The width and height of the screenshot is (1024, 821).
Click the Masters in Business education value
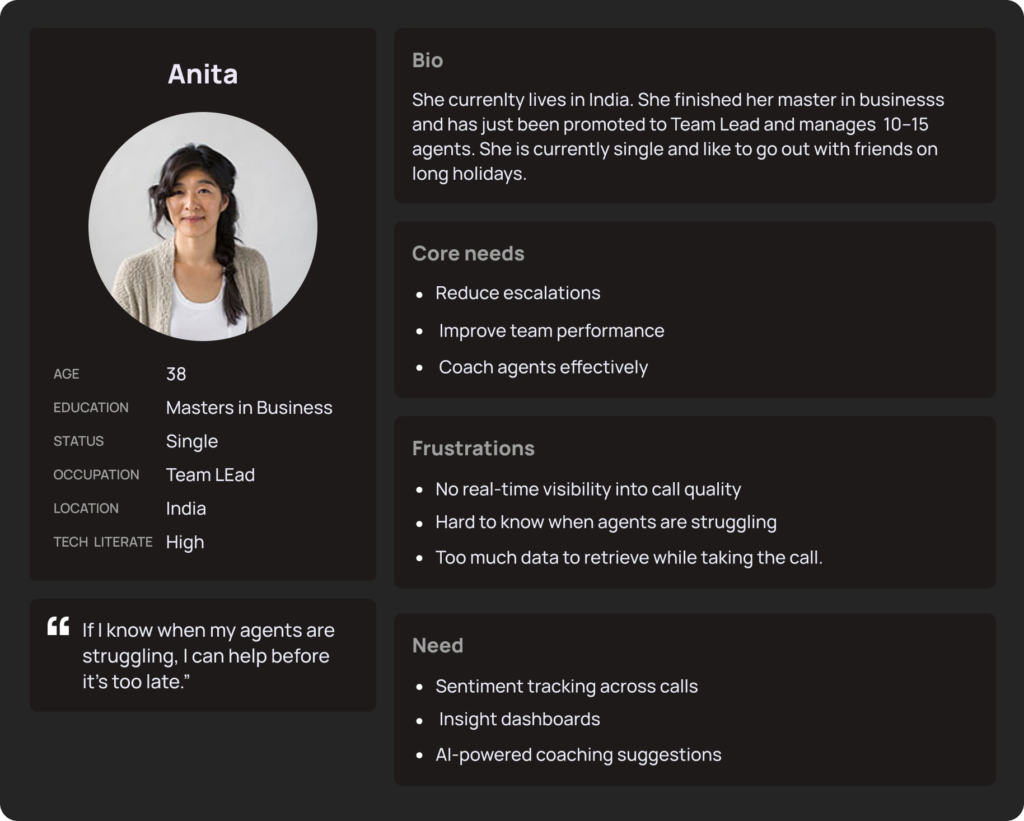tap(249, 407)
